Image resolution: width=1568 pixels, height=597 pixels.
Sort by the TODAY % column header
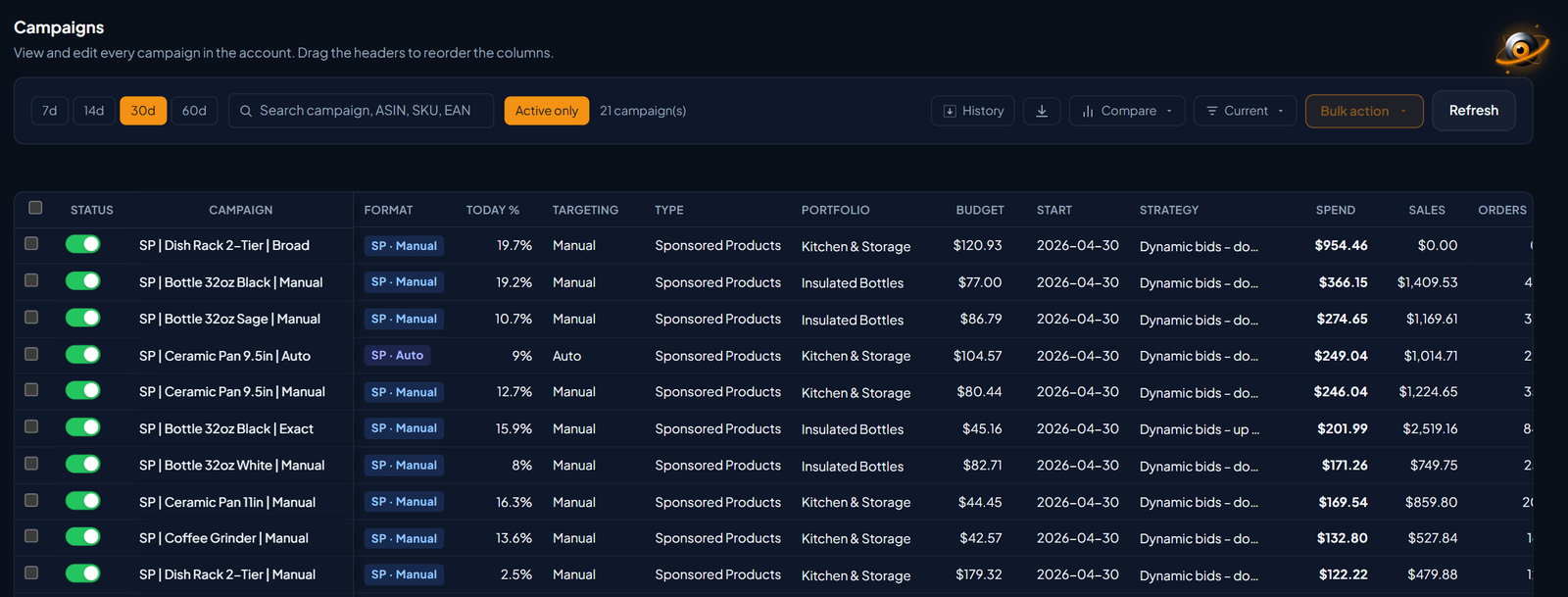tap(493, 210)
